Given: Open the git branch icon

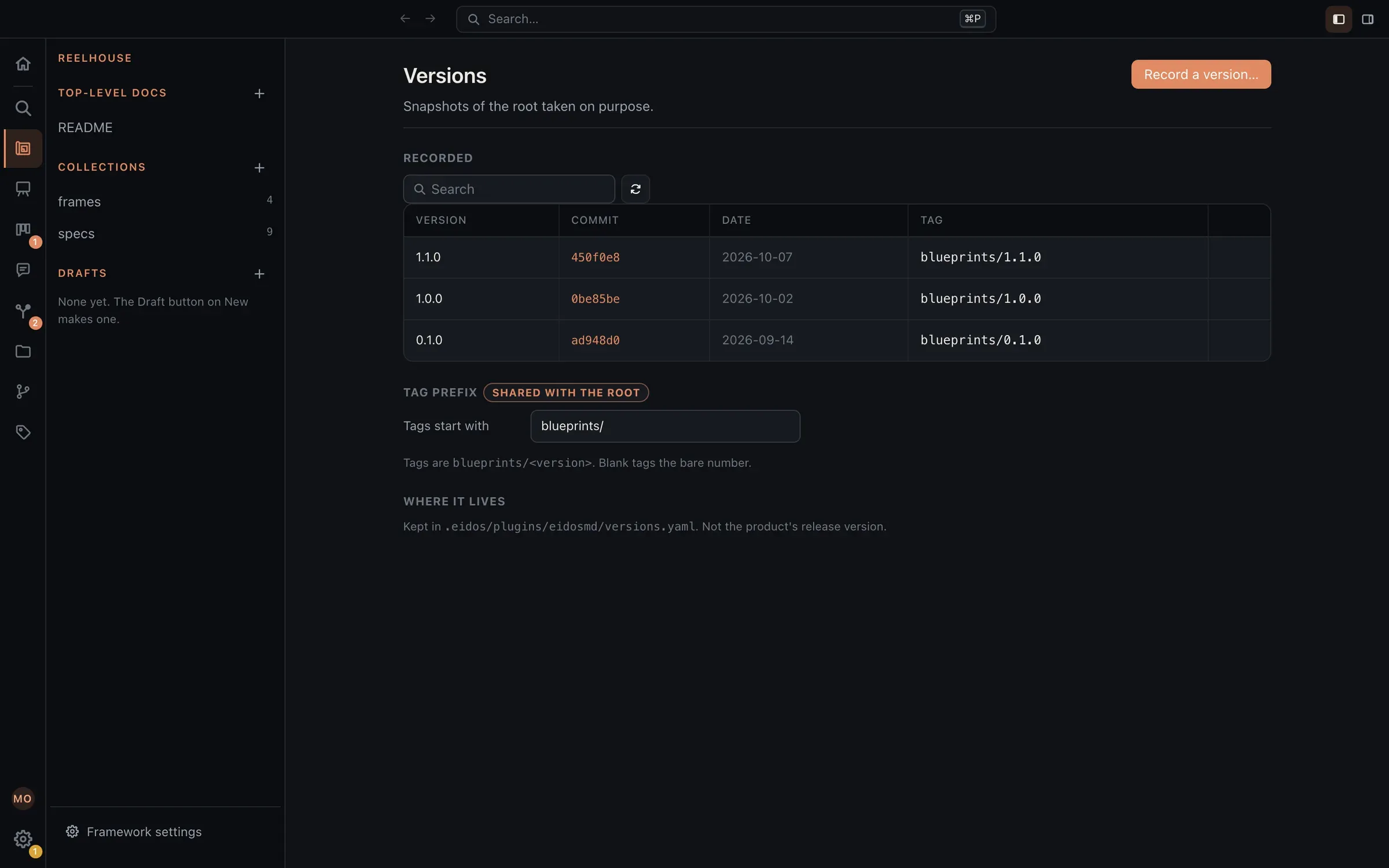Looking at the screenshot, I should coord(23,392).
